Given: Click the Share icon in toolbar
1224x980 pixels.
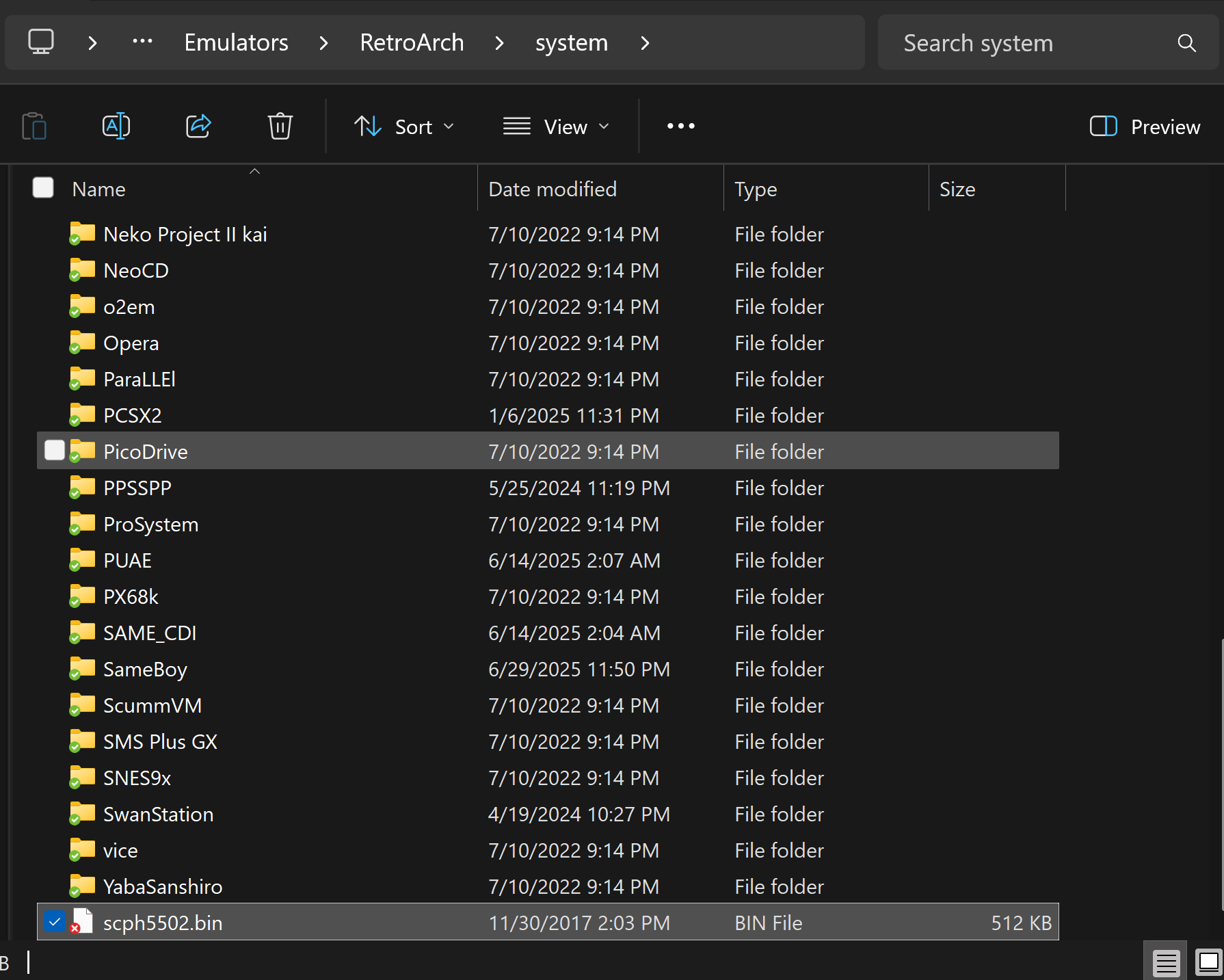Looking at the screenshot, I should 198,126.
